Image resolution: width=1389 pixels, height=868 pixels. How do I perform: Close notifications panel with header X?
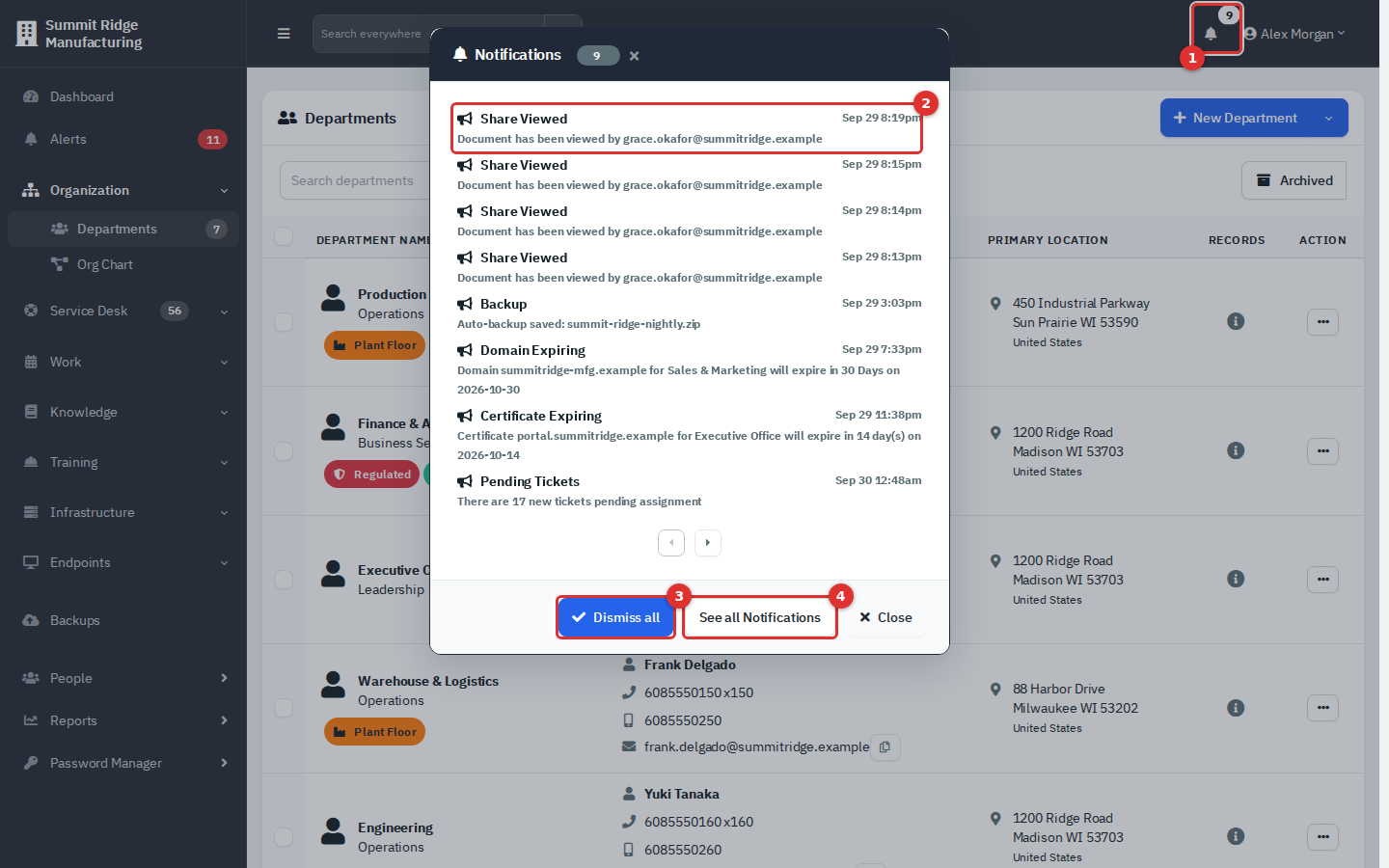coord(634,56)
